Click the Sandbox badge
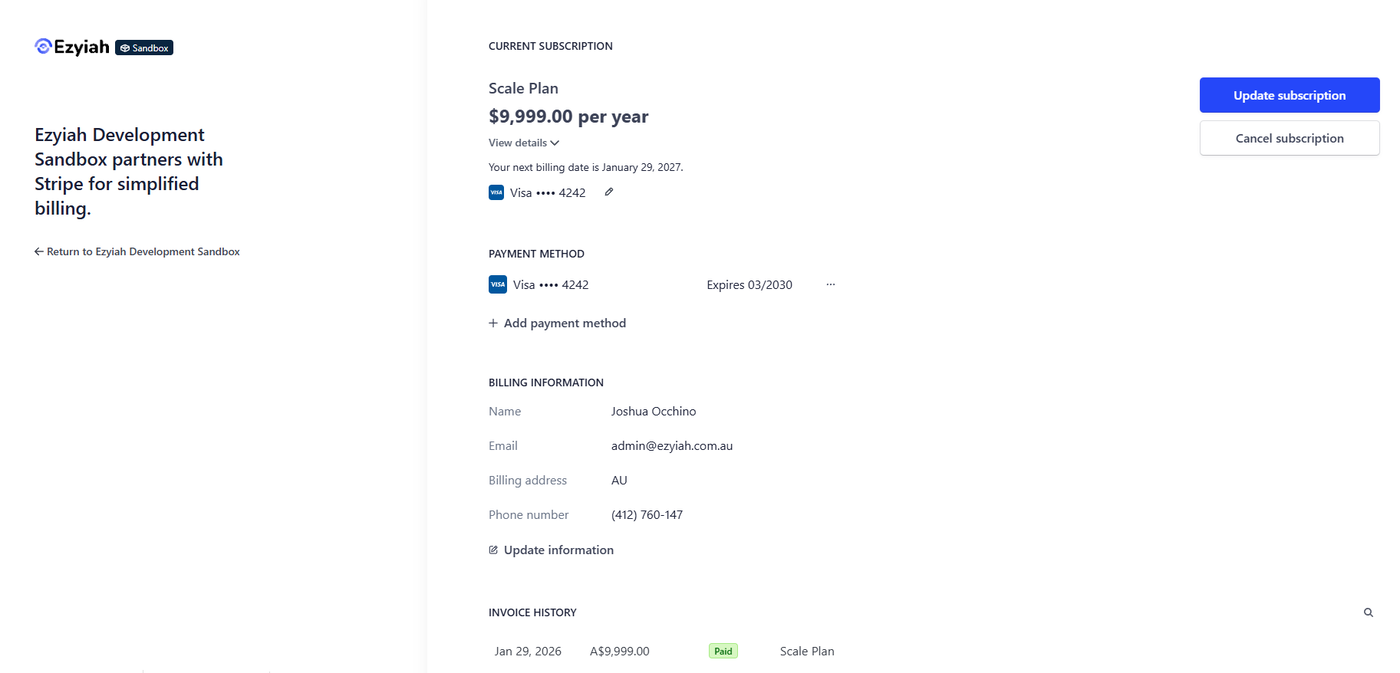Screen dimensions: 1400x673 point(144,48)
